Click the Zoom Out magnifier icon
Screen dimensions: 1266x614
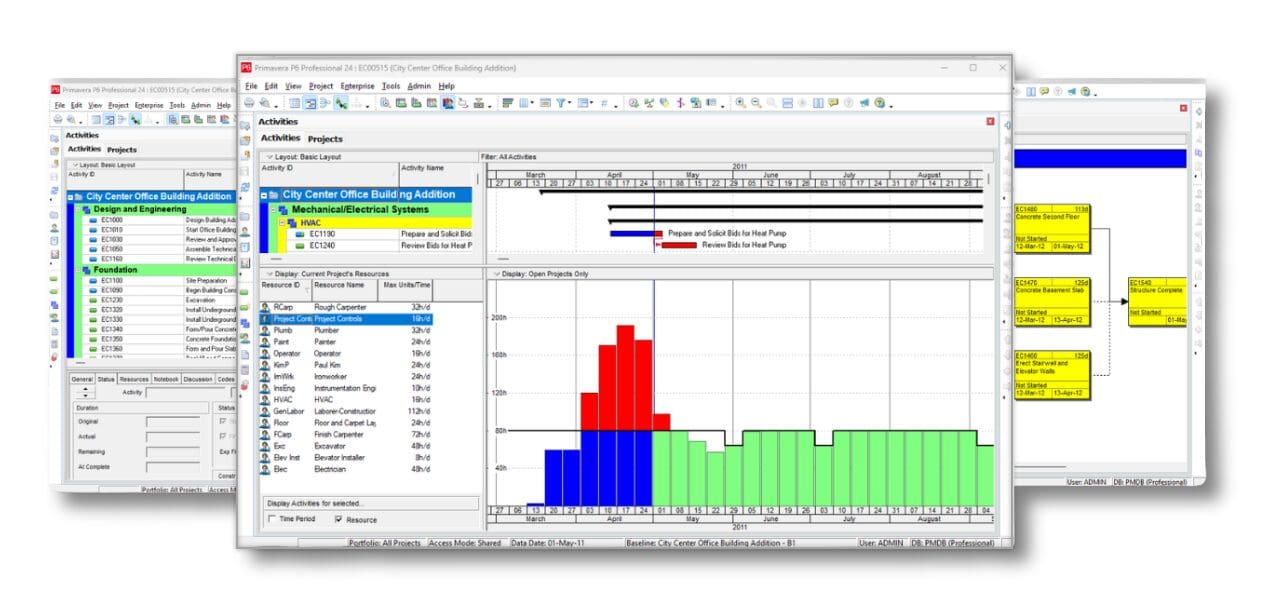pyautogui.click(x=755, y=103)
